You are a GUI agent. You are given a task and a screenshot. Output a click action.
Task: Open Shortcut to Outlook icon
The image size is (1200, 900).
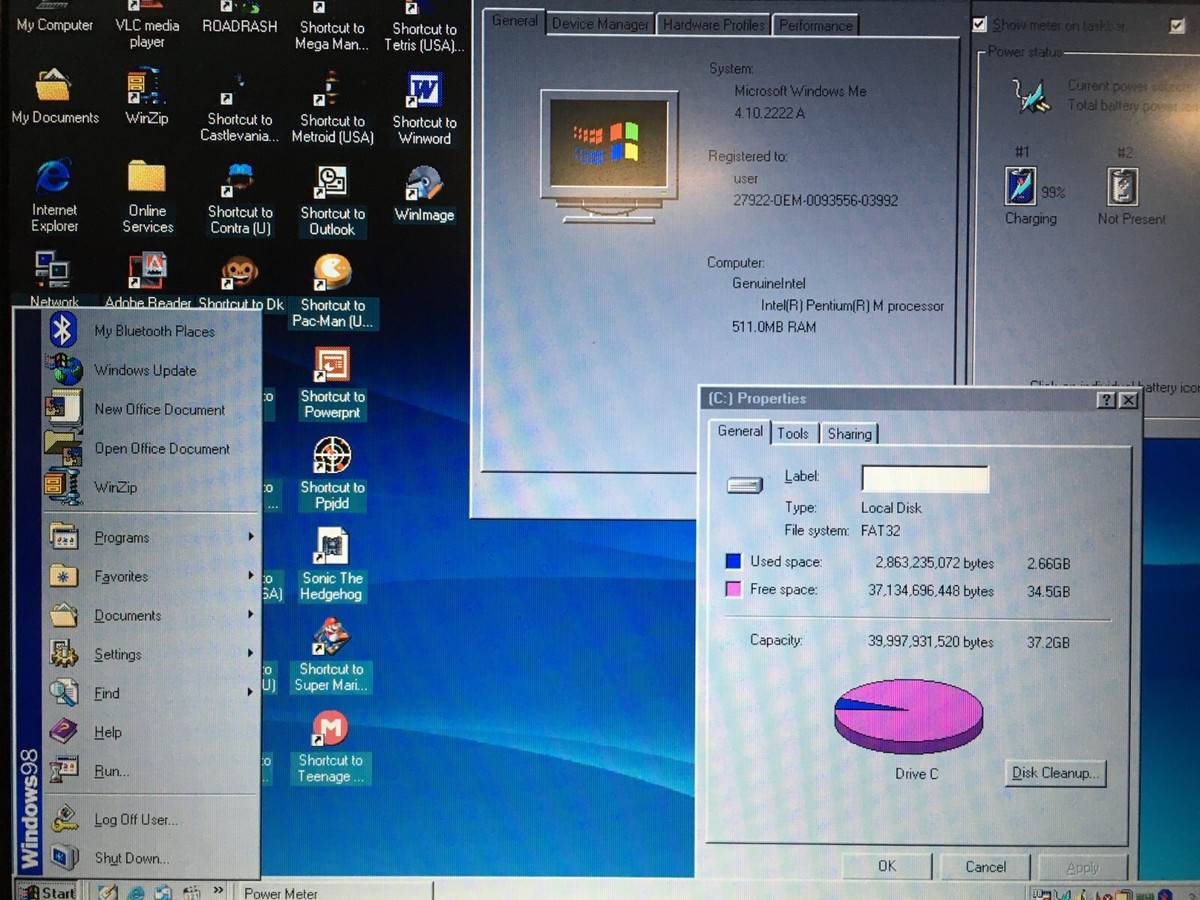332,200
